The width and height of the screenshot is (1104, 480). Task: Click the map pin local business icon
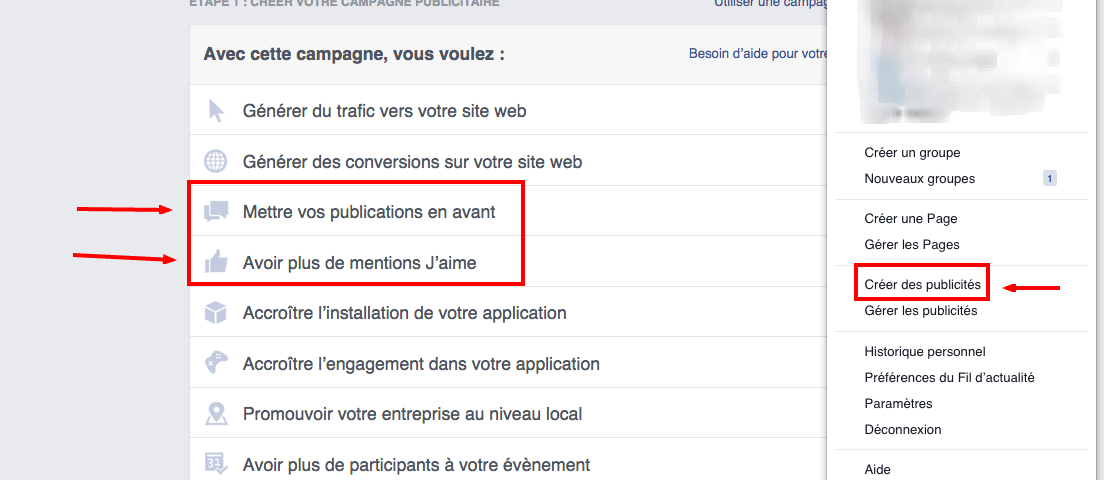tap(216, 413)
